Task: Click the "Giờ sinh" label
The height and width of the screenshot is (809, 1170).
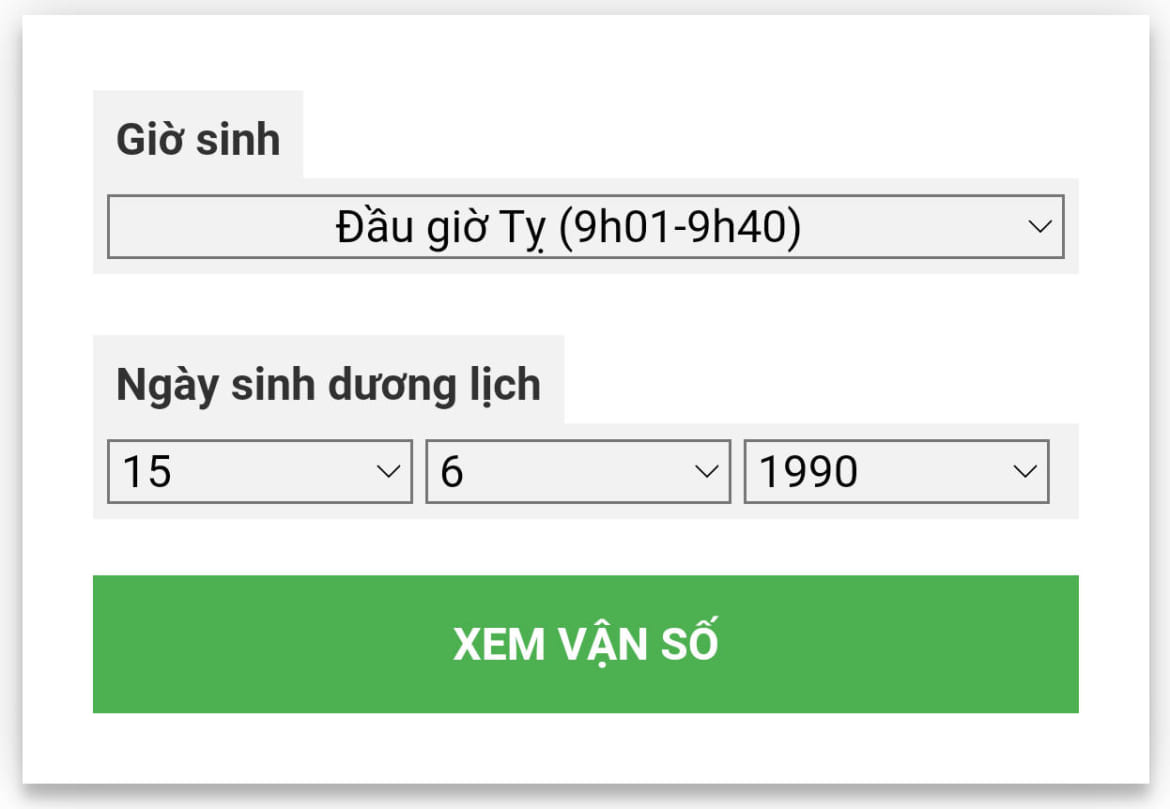Action: pos(198,139)
